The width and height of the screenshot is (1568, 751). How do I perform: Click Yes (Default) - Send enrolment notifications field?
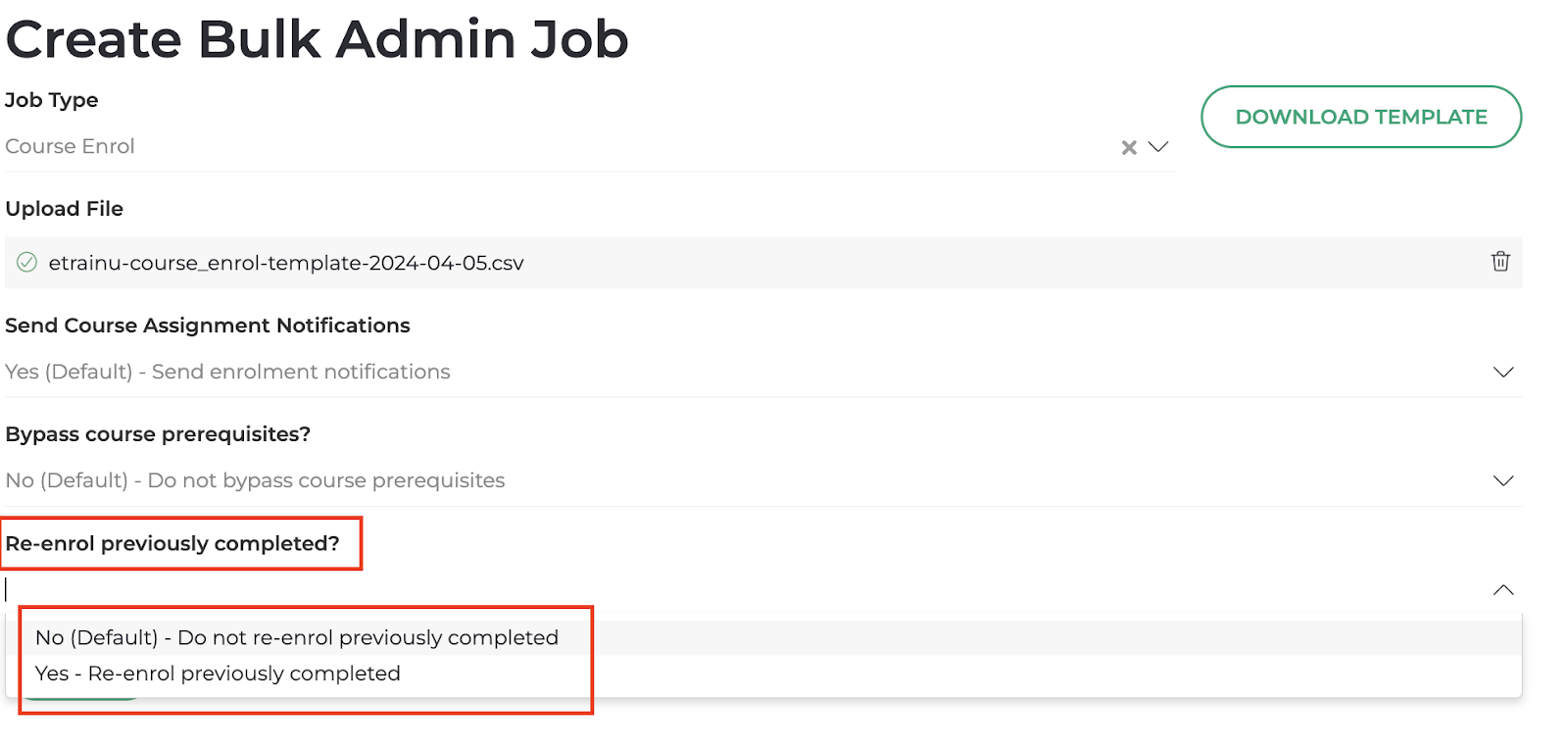(745, 373)
